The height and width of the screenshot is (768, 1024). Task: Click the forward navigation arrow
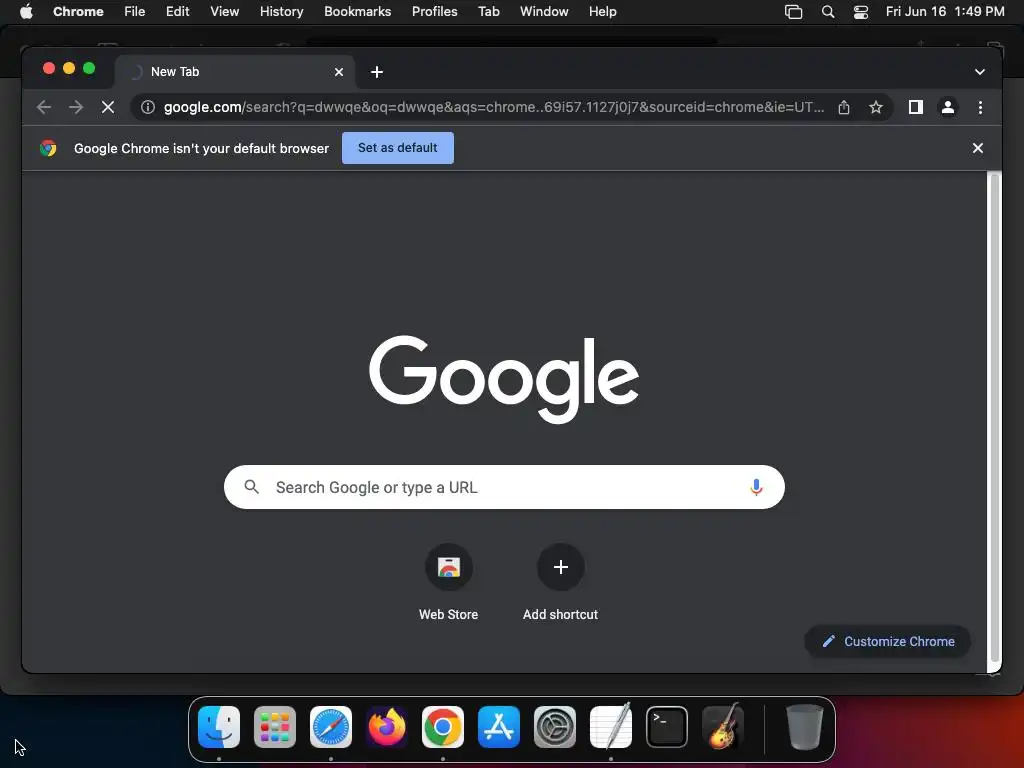coord(76,107)
